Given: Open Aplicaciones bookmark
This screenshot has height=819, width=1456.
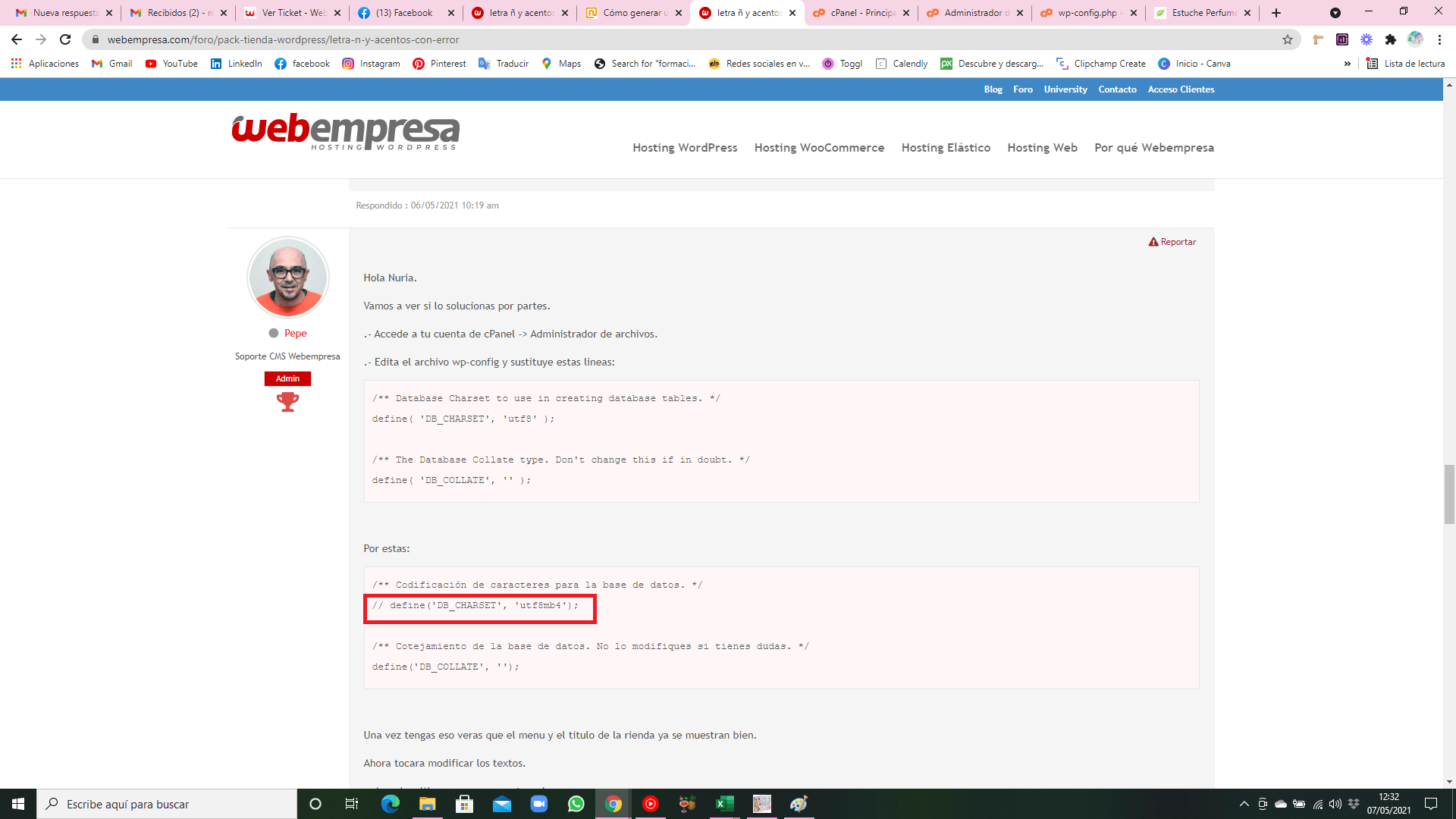Looking at the screenshot, I should (45, 64).
